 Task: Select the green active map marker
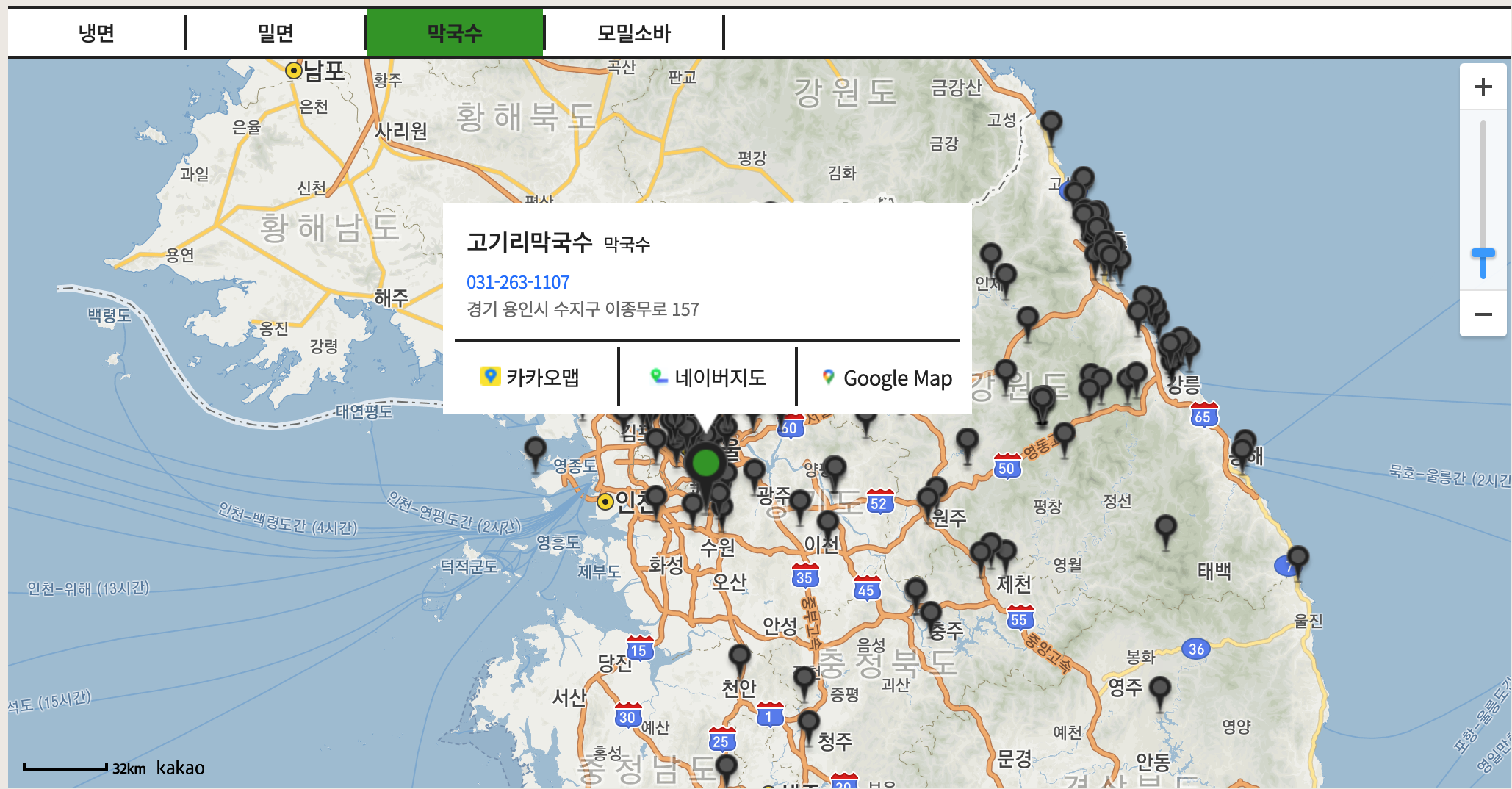click(x=706, y=463)
